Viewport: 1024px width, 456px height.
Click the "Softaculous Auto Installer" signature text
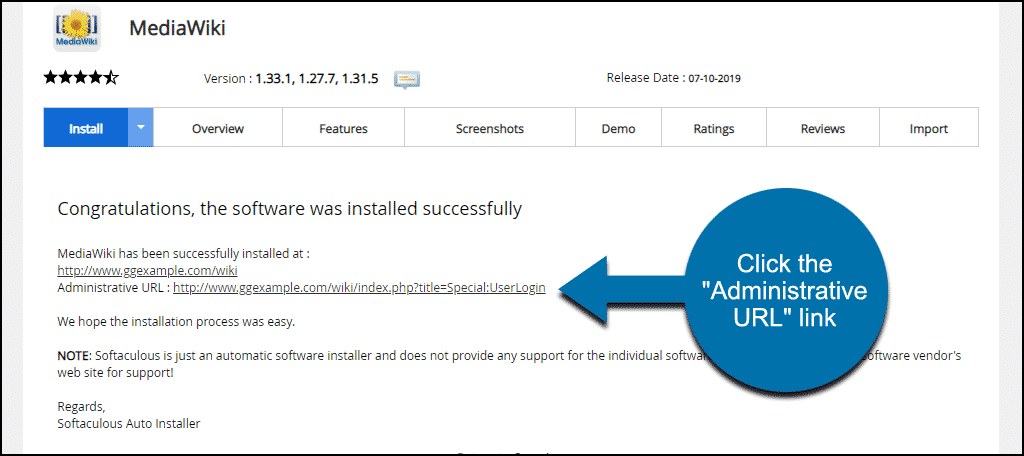129,423
